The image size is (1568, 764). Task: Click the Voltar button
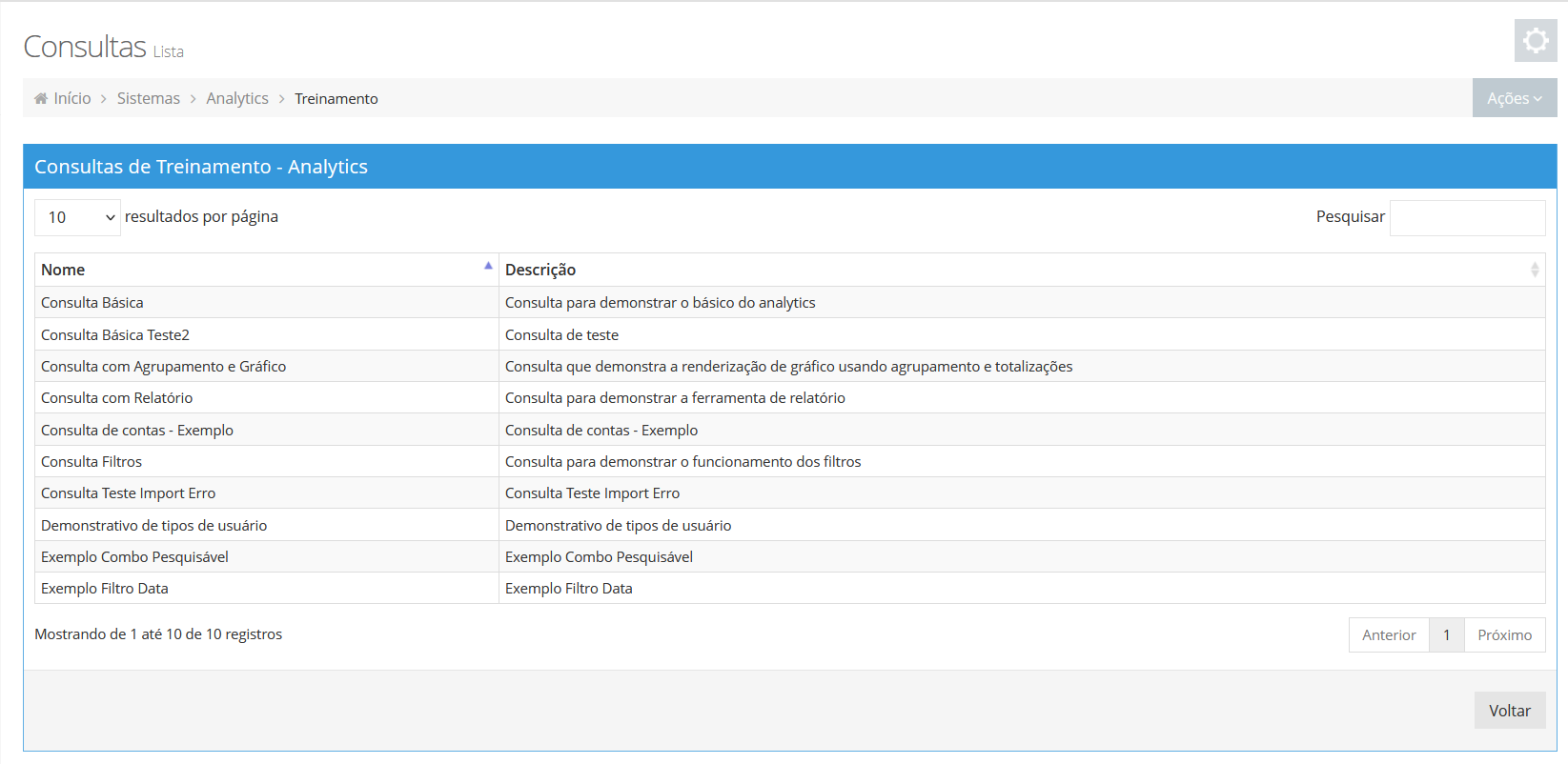click(x=1510, y=711)
